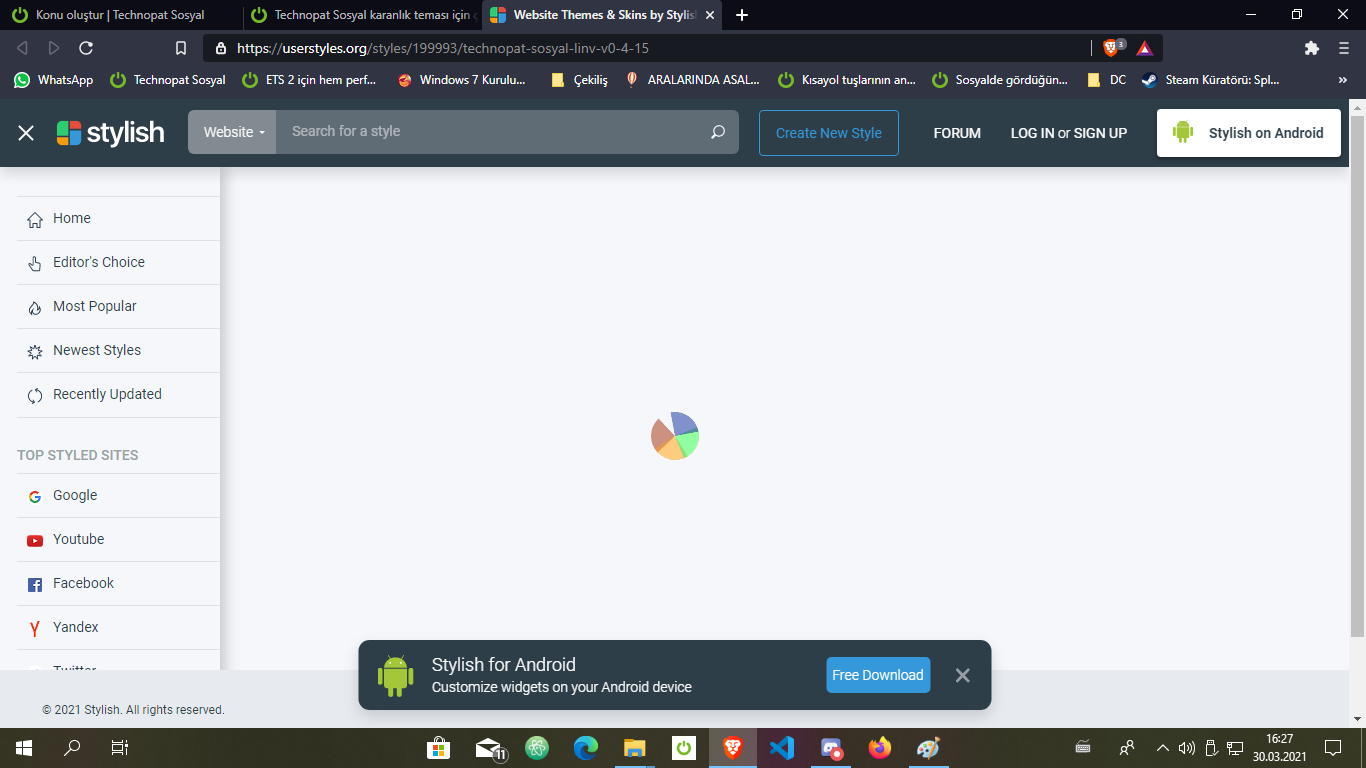Open a new browser tab

point(742,15)
